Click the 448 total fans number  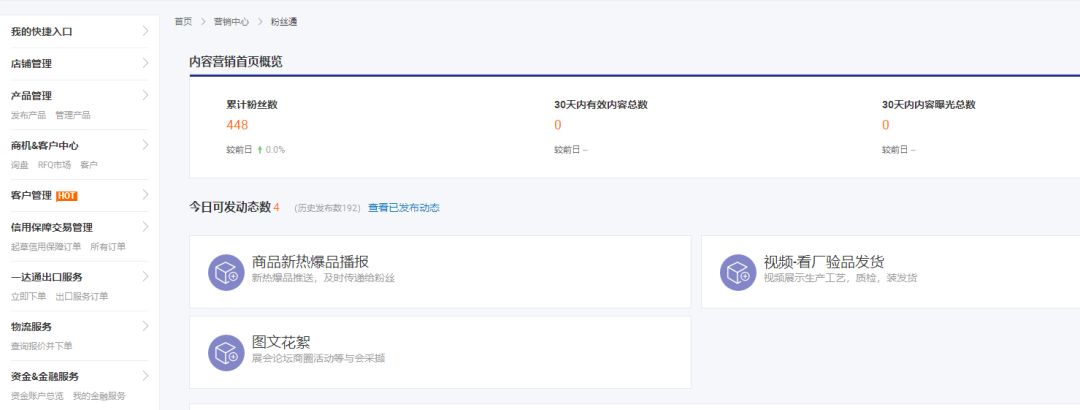pos(237,125)
